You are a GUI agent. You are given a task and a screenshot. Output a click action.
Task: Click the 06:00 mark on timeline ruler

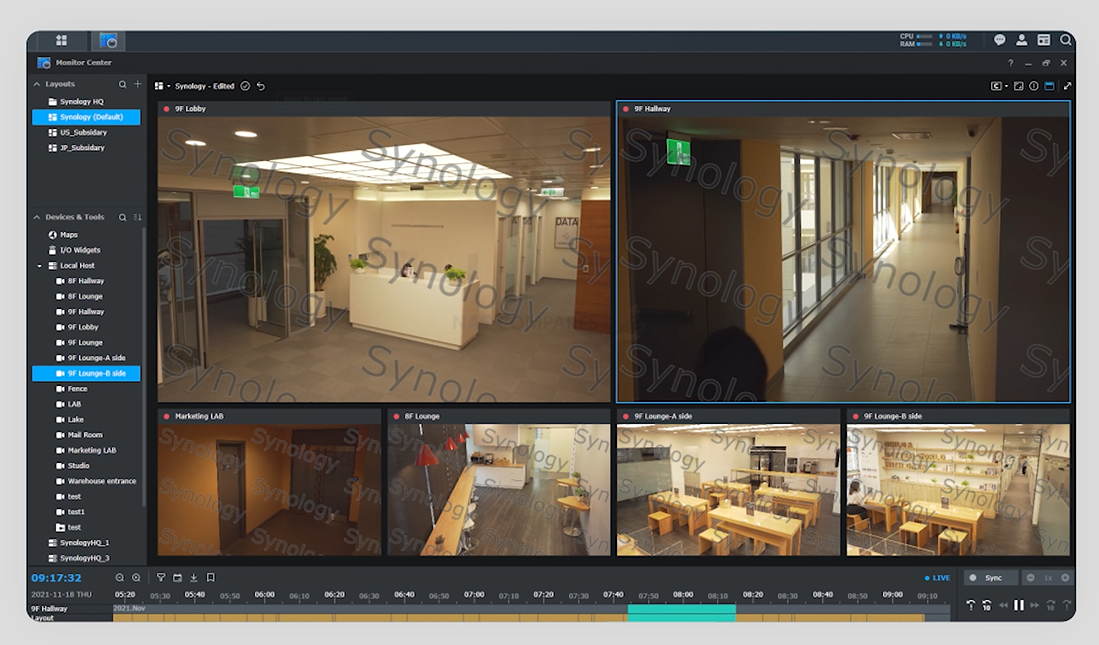point(264,595)
